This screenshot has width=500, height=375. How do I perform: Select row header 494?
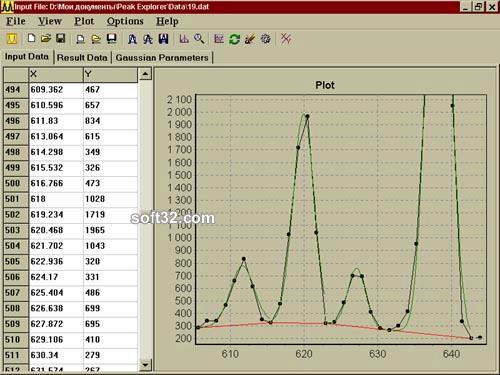click(x=16, y=90)
